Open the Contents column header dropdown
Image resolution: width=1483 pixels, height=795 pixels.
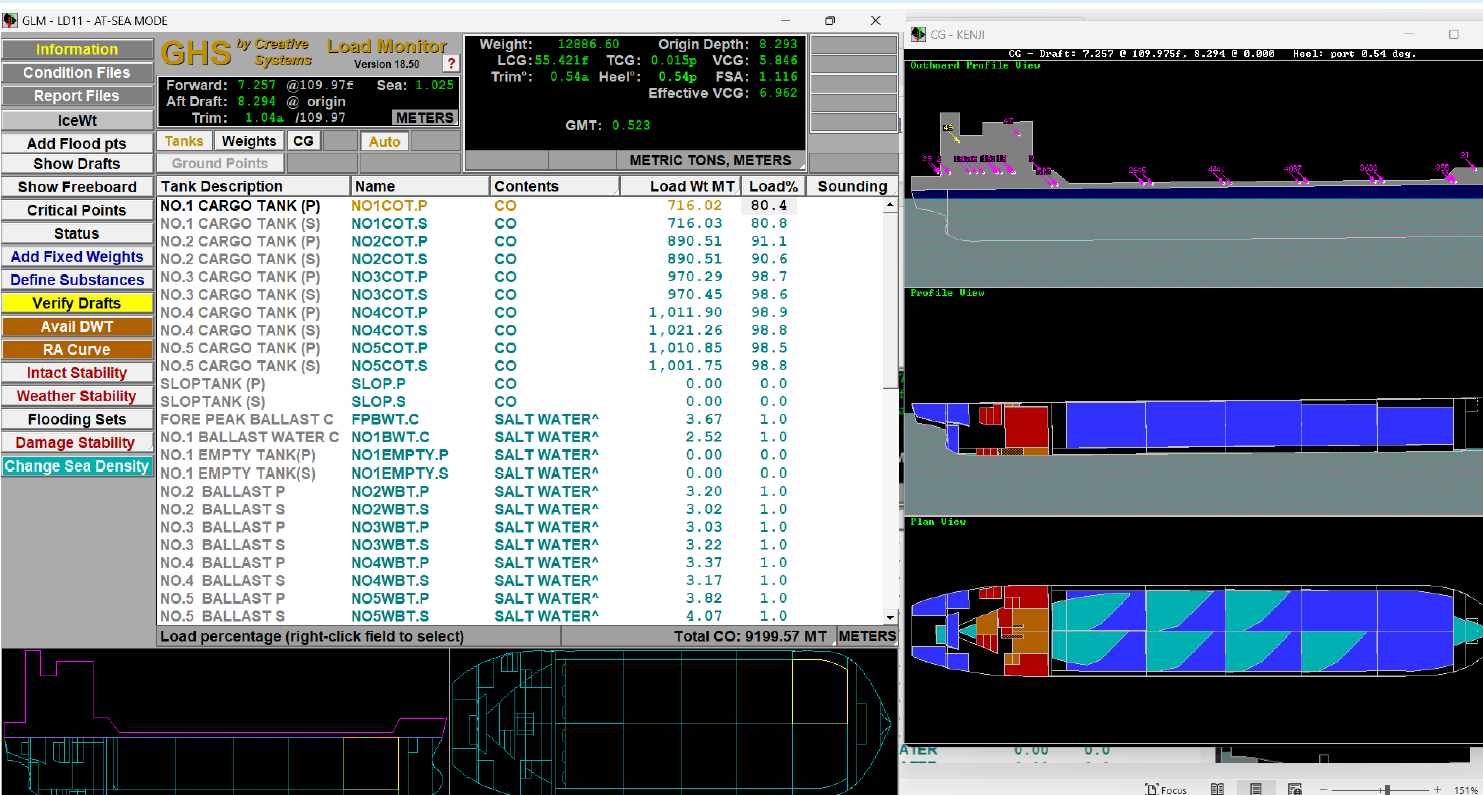[x=555, y=186]
